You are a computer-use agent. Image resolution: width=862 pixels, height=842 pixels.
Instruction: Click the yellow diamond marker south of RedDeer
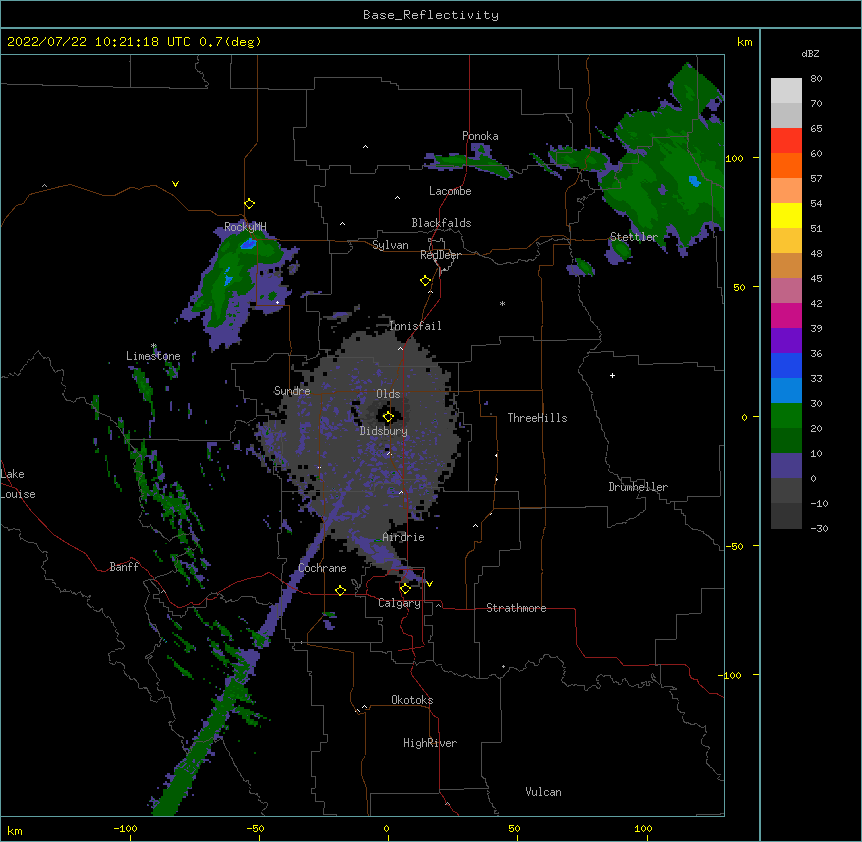tap(426, 281)
